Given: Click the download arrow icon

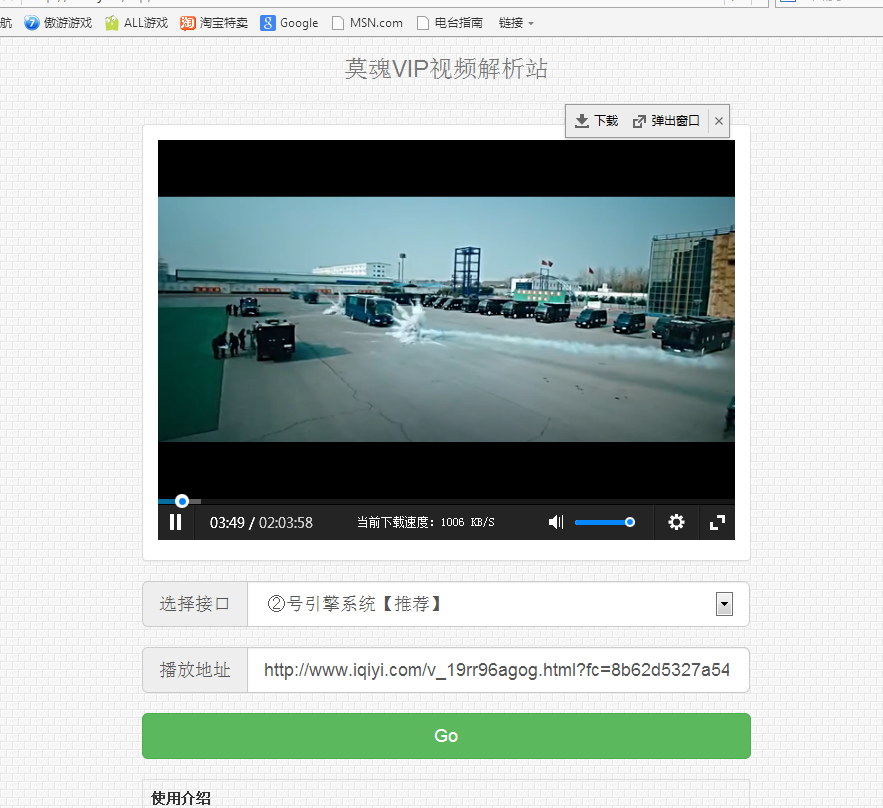Looking at the screenshot, I should (582, 121).
